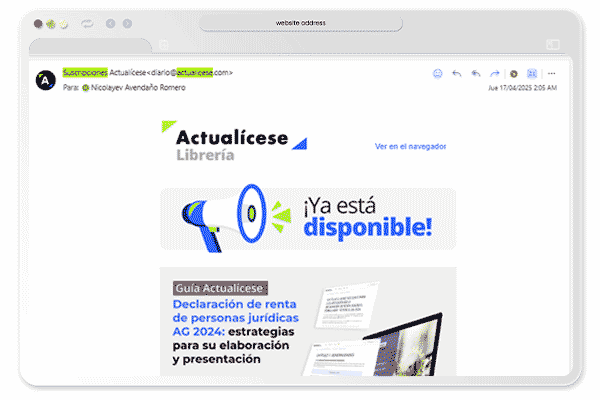The image size is (600, 400).
Task: Click the browser back navigation button
Action: (x=109, y=23)
